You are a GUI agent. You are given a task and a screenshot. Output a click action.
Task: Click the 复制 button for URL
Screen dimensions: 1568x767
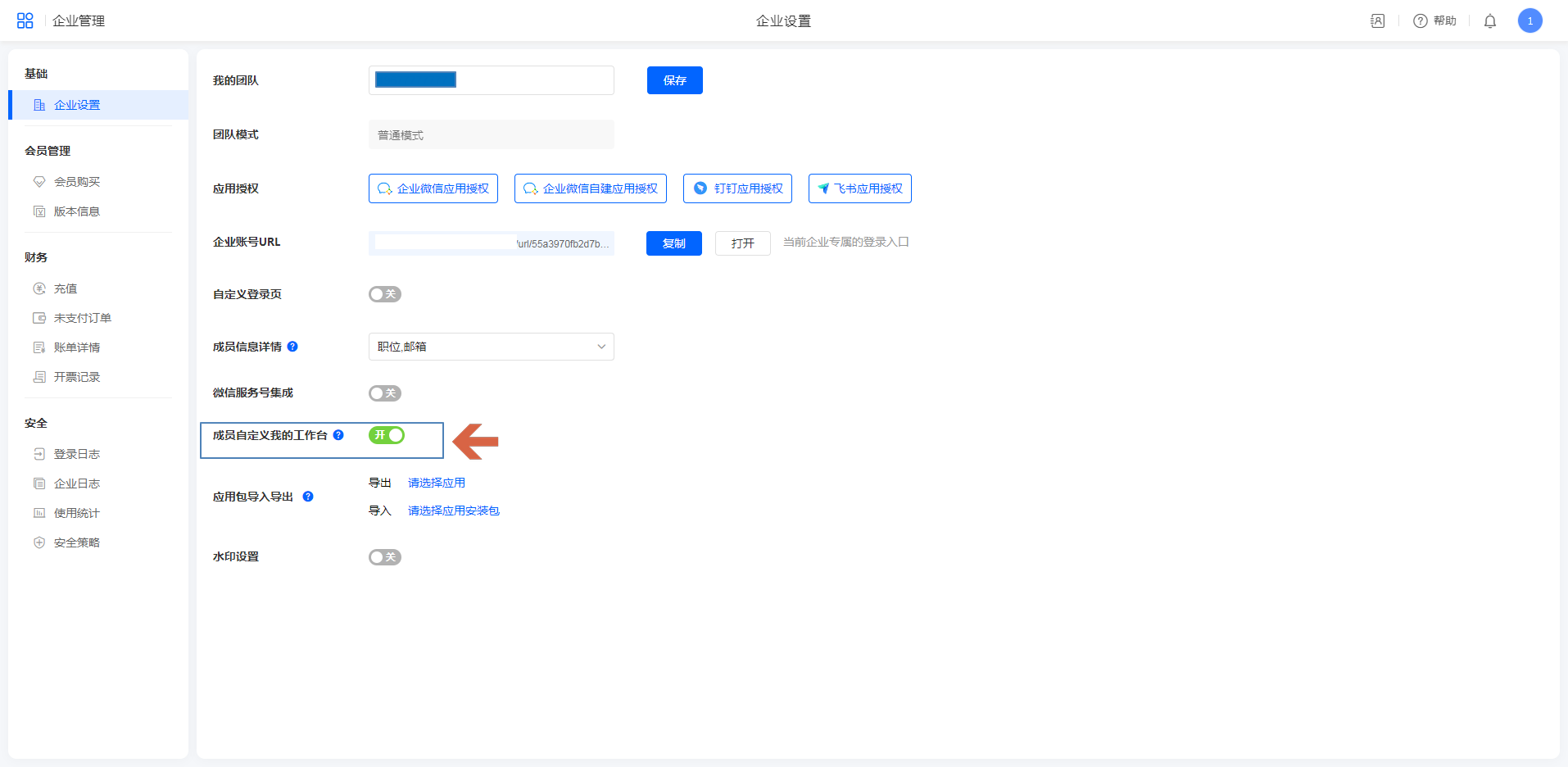(673, 243)
